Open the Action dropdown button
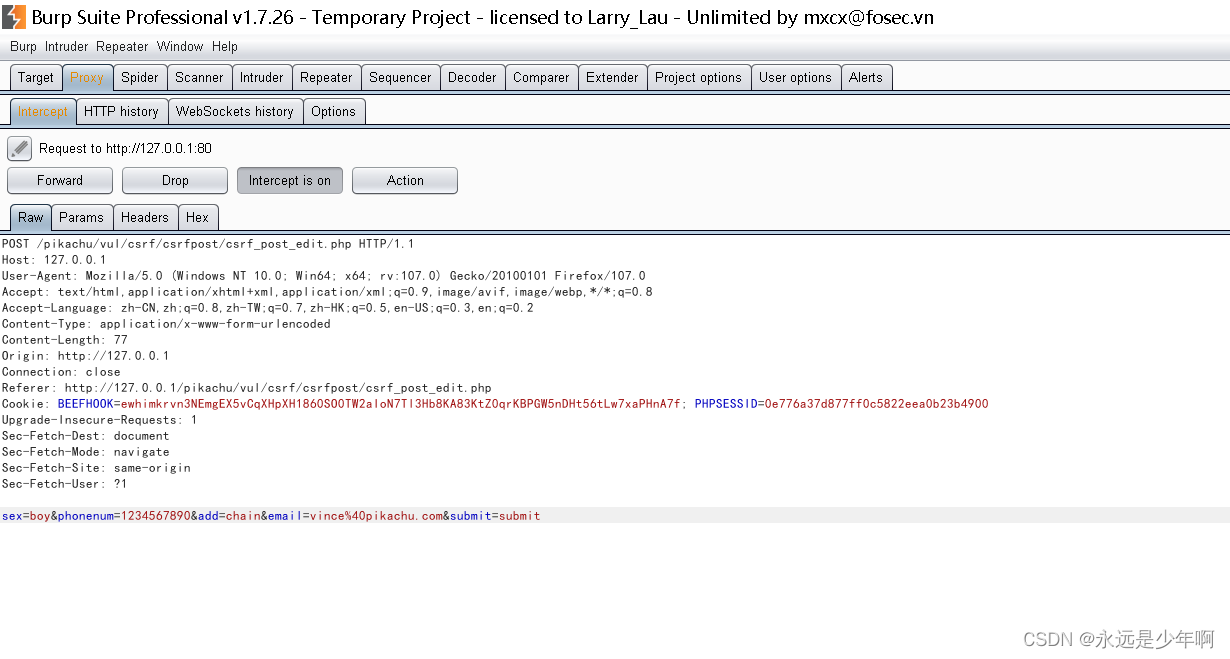The image size is (1230, 659). [405, 181]
